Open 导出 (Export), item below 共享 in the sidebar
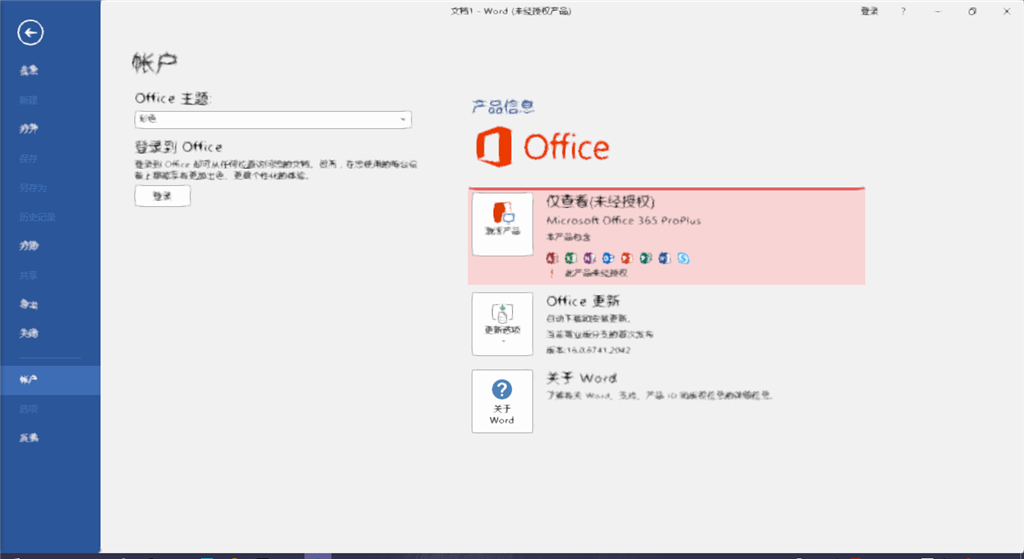Image resolution: width=1024 pixels, height=559 pixels. click(x=29, y=304)
